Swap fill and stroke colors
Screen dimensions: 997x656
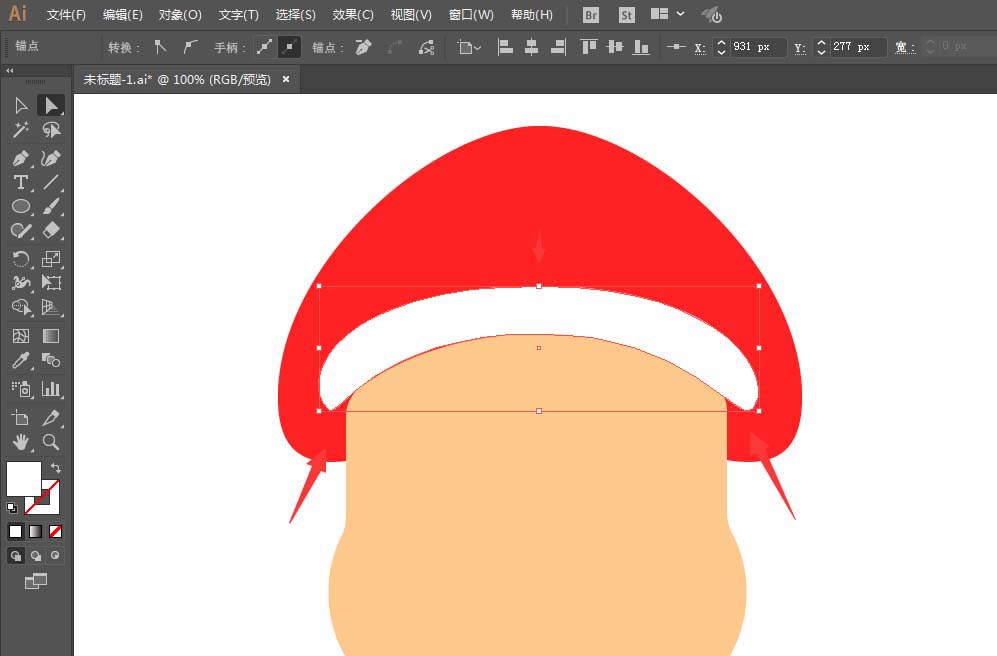coord(55,468)
